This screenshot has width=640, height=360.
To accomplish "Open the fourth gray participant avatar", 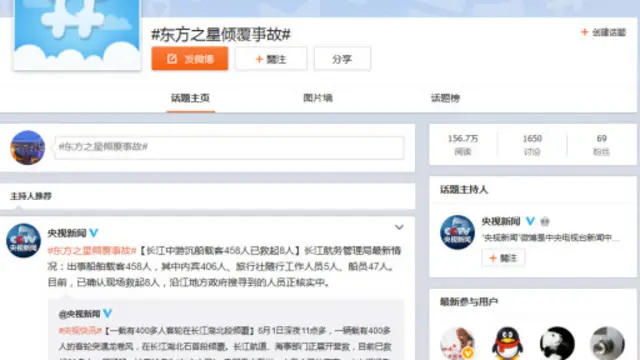I will click(607, 343).
